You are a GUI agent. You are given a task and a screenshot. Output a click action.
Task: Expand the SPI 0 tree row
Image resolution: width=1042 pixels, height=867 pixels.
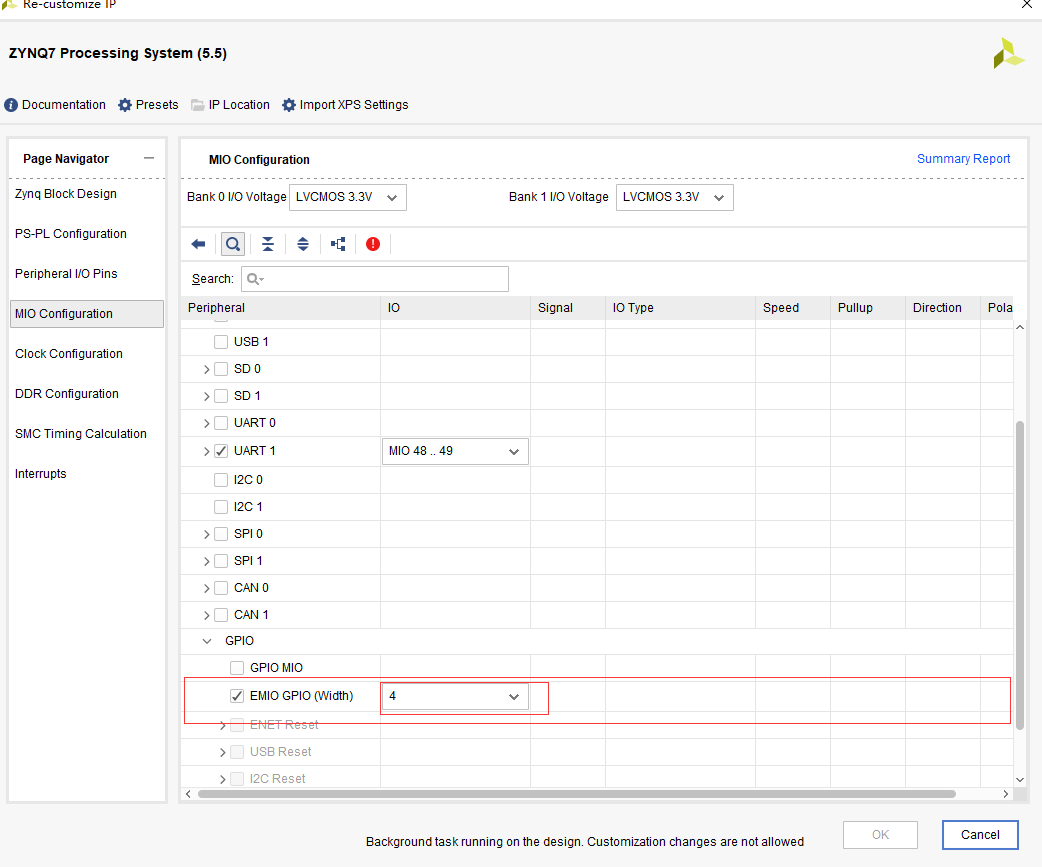(207, 535)
